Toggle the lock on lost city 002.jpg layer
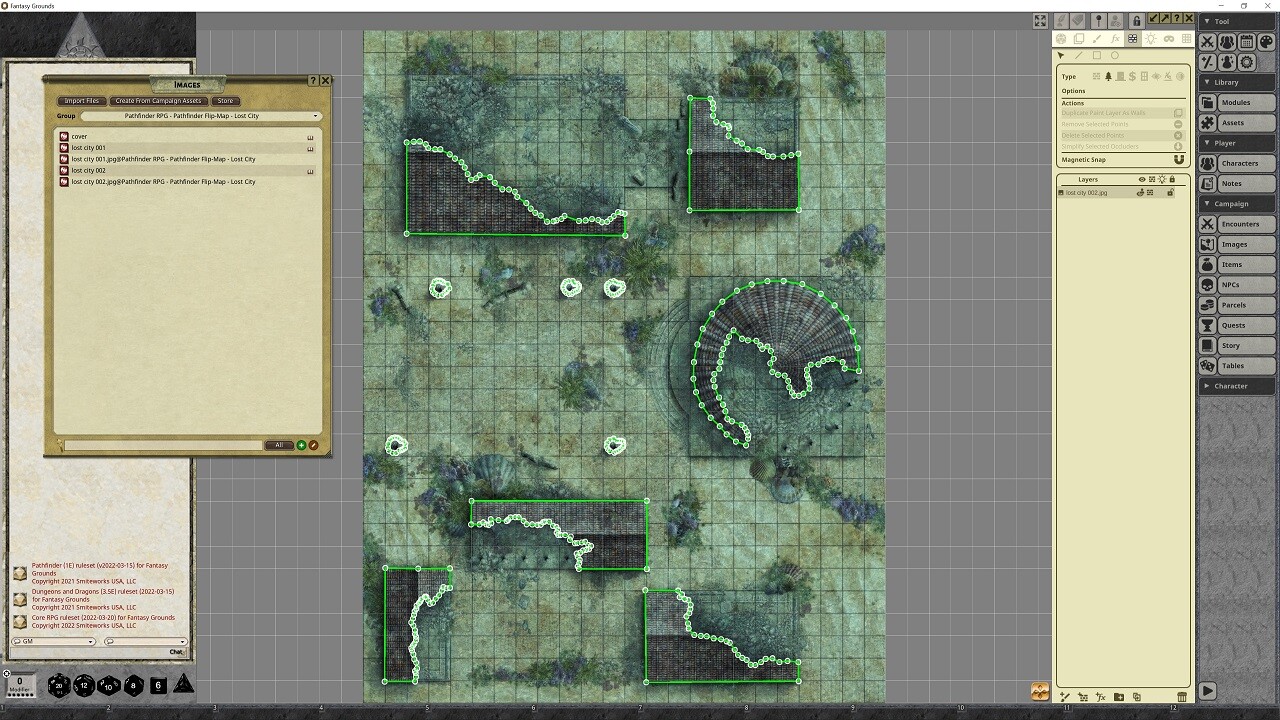 click(1170, 192)
